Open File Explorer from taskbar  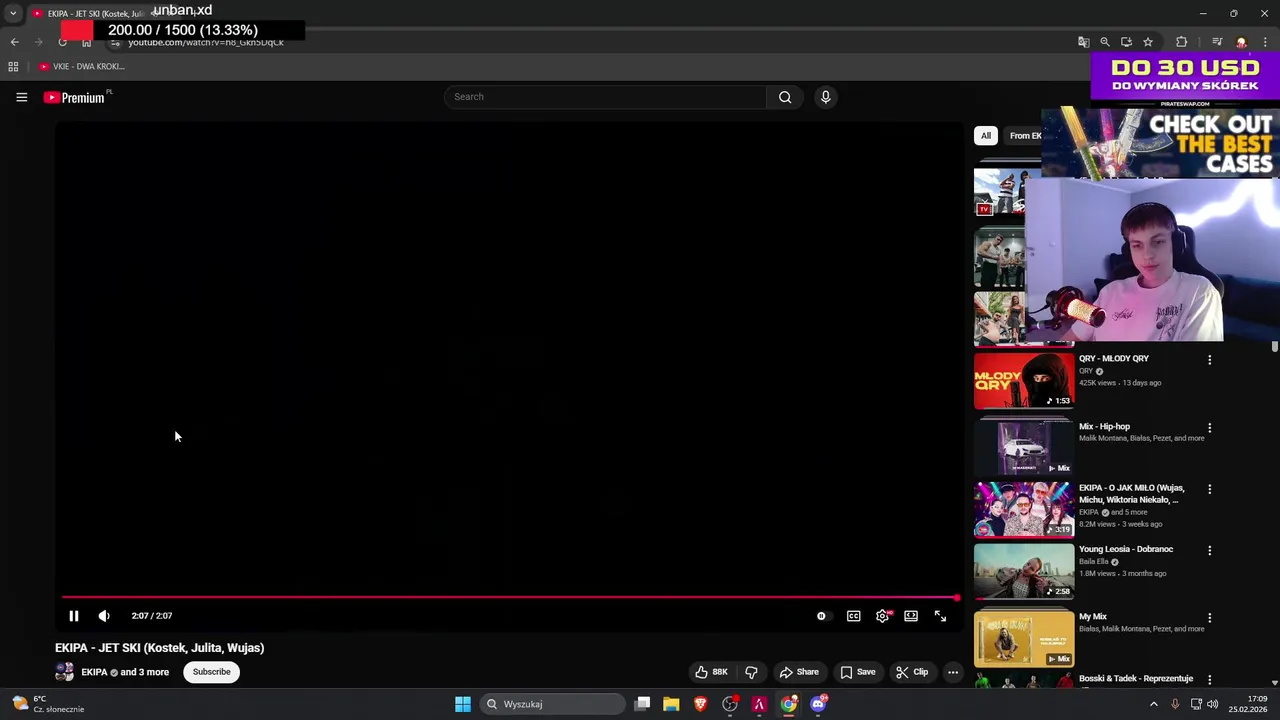tap(671, 704)
